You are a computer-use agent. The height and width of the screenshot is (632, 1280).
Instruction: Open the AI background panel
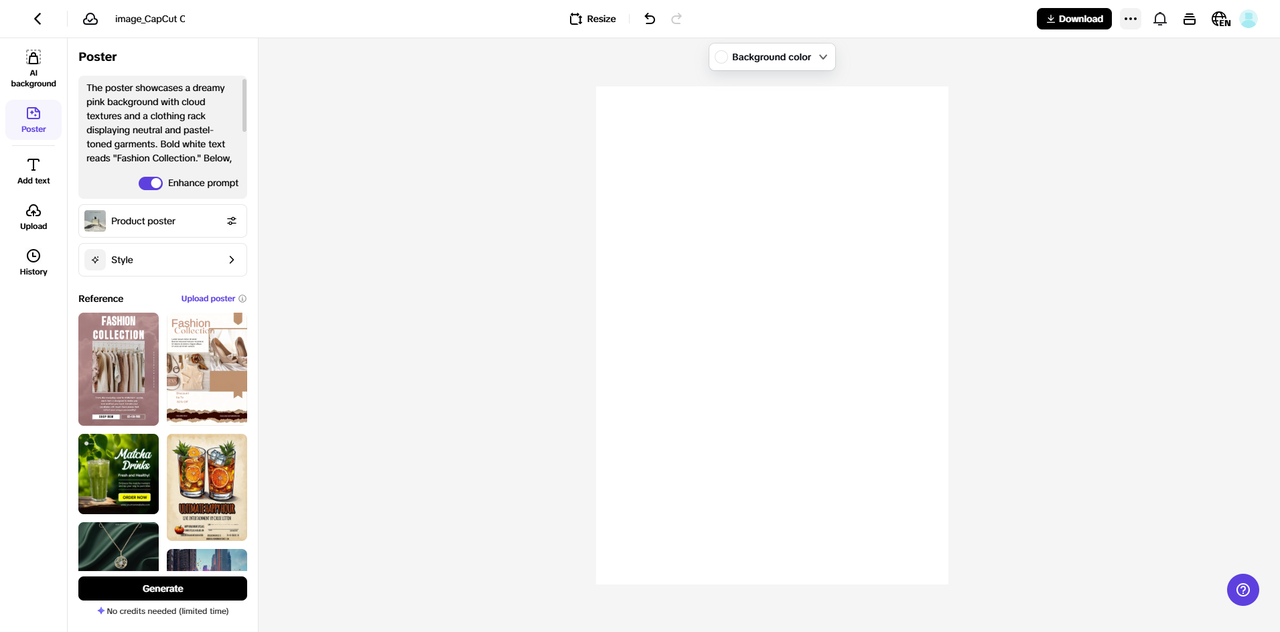pos(33,68)
